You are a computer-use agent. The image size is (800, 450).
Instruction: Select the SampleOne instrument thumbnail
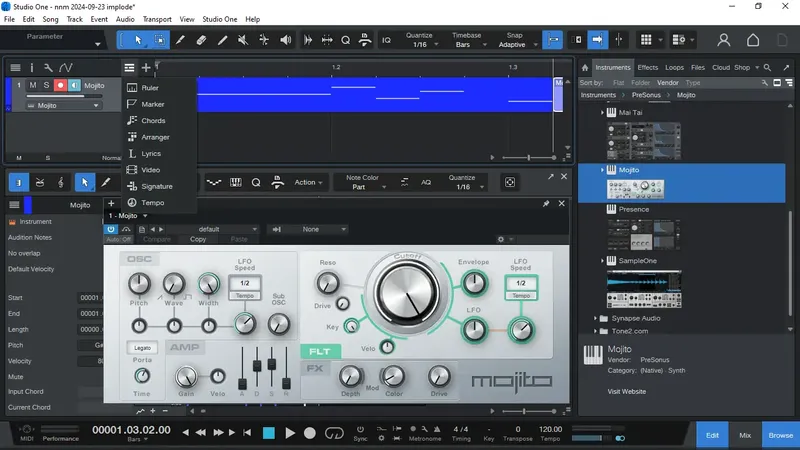643,288
